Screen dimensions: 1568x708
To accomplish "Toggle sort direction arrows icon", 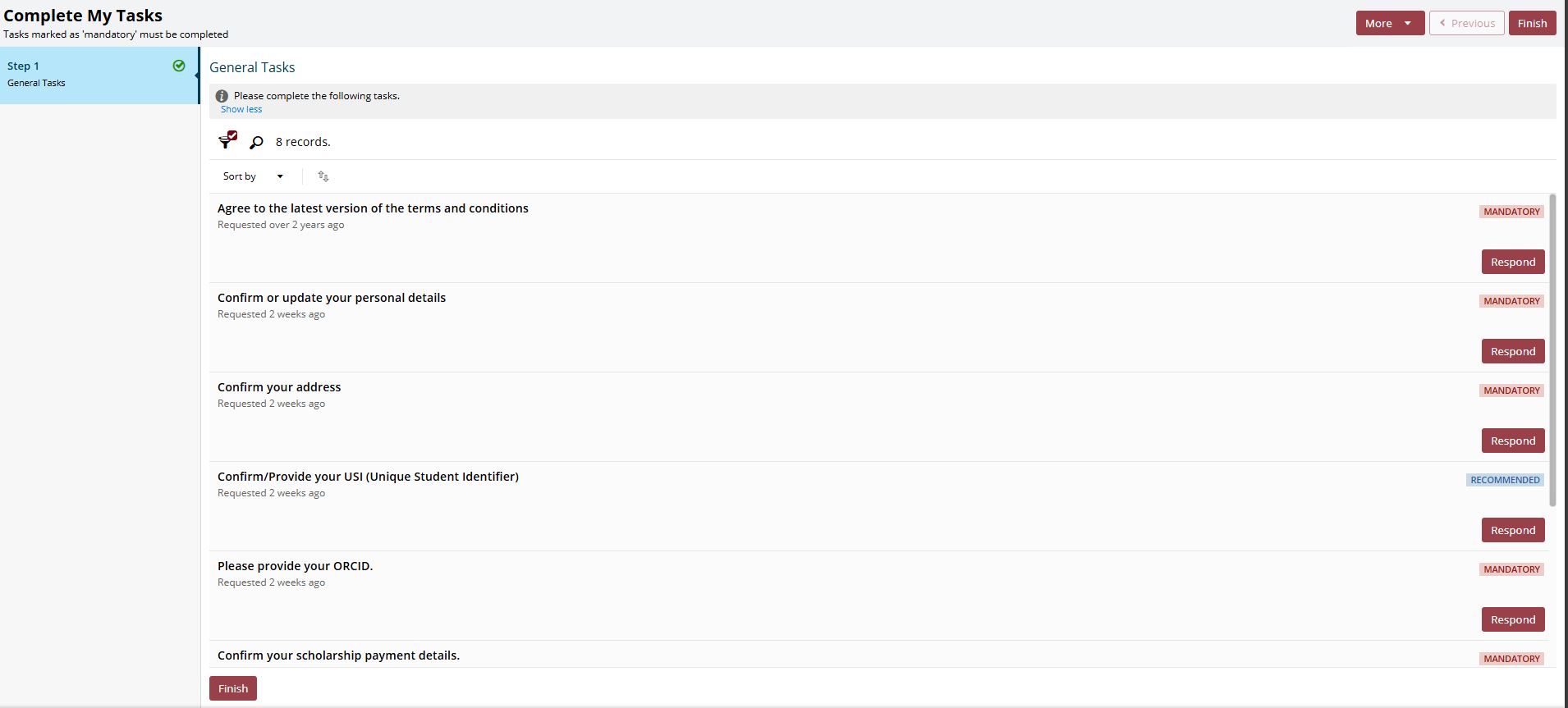I will 323,176.
